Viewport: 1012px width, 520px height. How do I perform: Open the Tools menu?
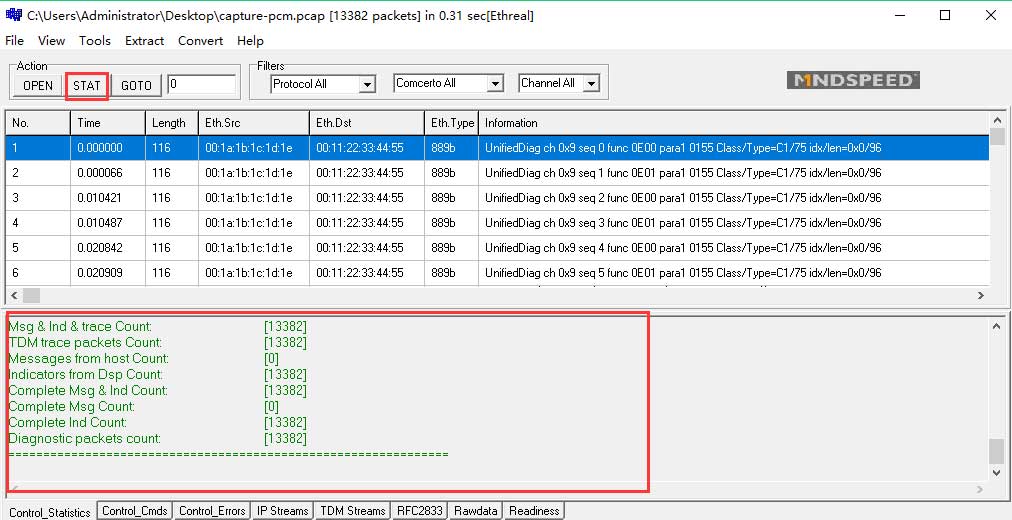(x=95, y=41)
